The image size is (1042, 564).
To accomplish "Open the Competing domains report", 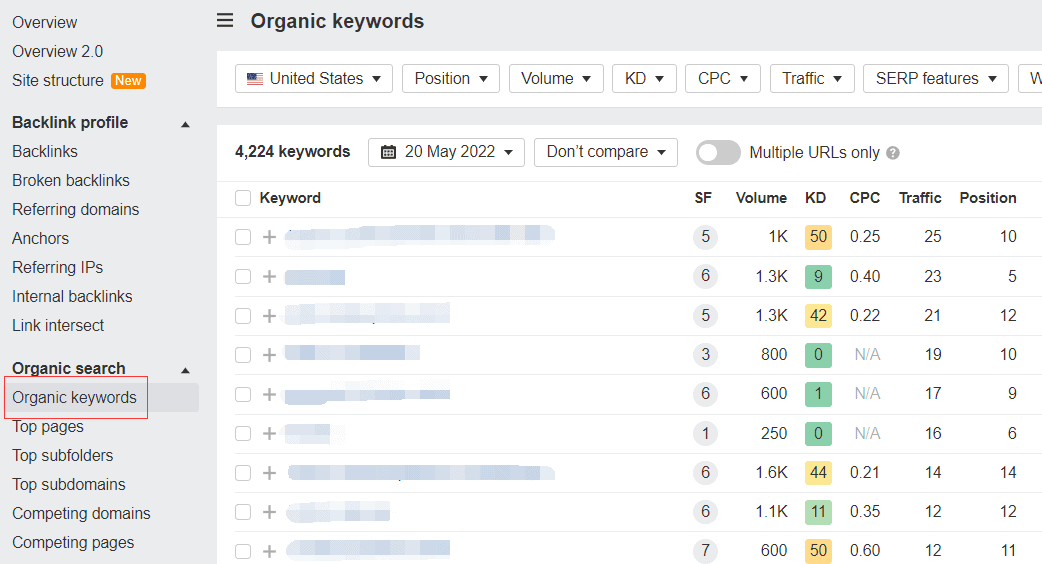I will (81, 513).
